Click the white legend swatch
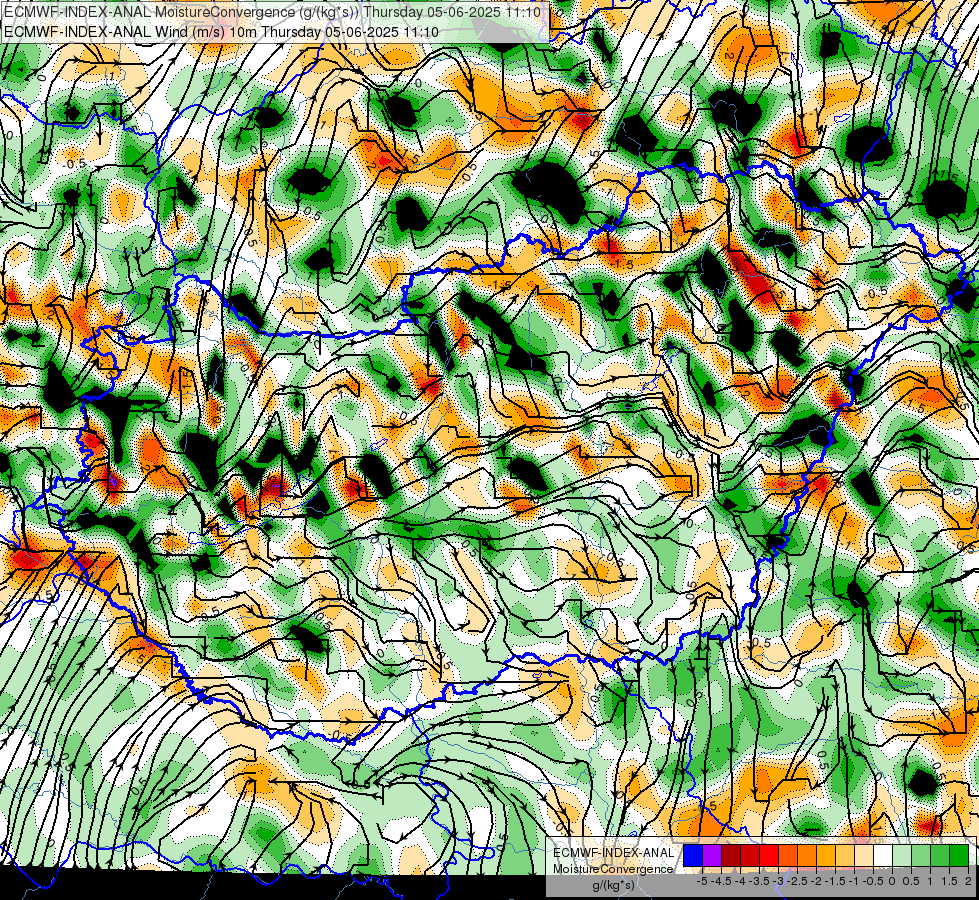979x900 pixels. point(883,855)
